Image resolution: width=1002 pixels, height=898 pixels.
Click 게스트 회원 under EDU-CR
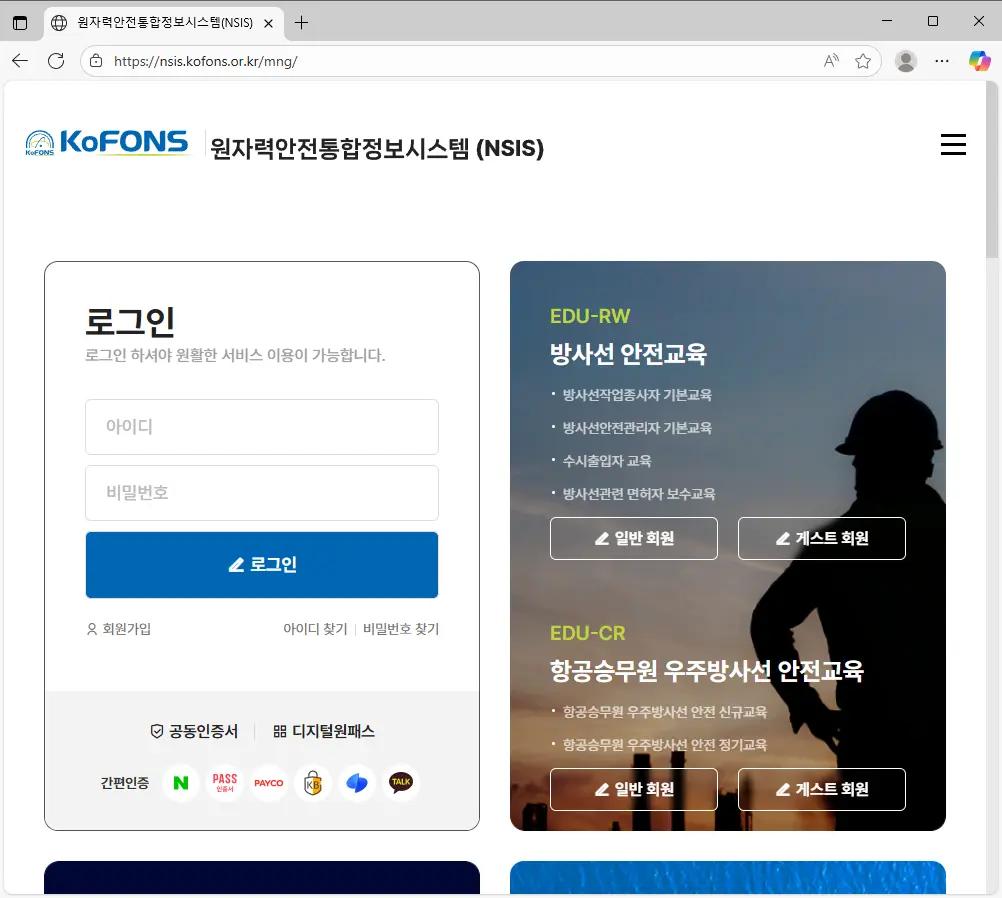pyautogui.click(x=822, y=789)
